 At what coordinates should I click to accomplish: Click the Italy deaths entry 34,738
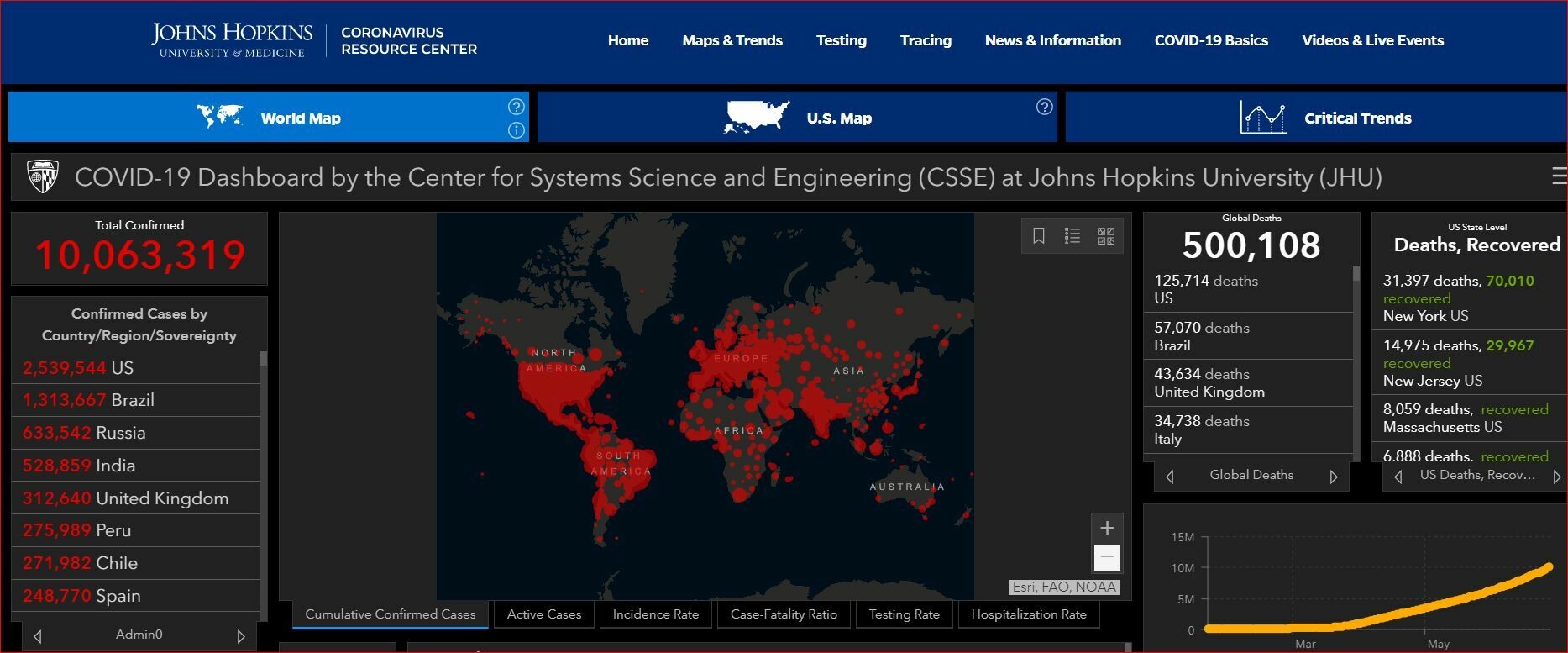coord(1248,430)
